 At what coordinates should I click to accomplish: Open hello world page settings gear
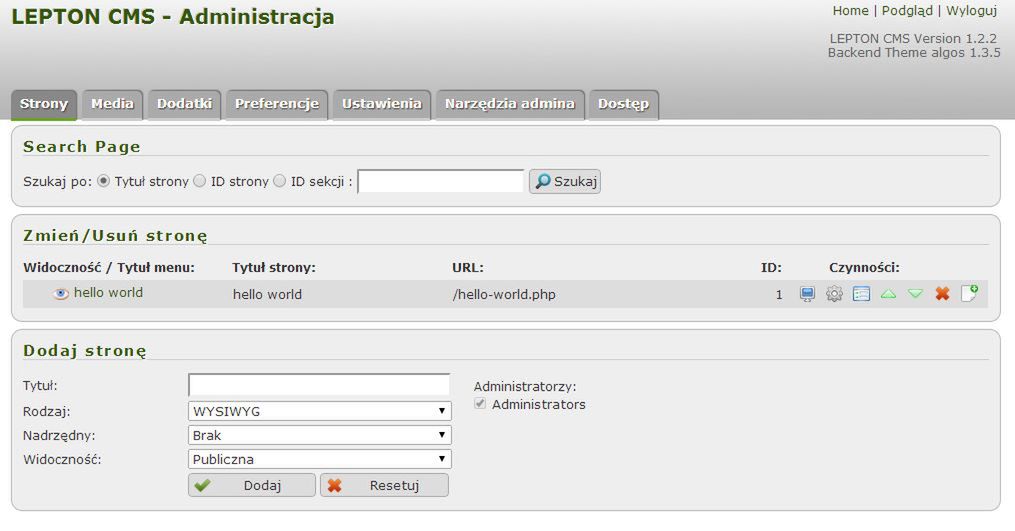834,294
